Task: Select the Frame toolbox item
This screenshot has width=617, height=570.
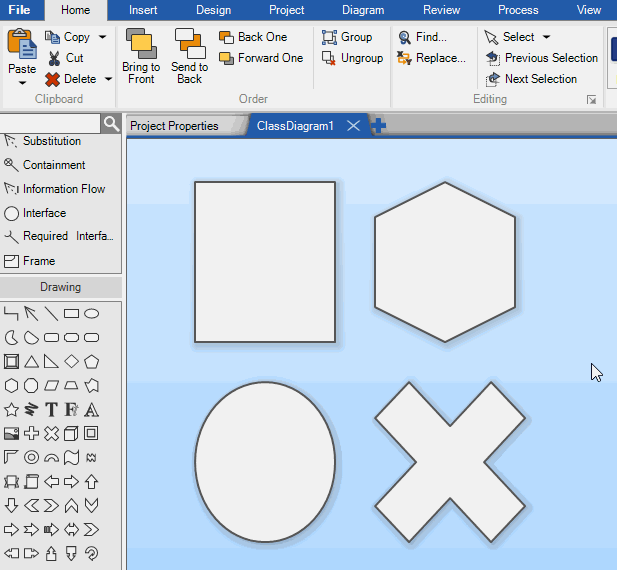Action: pyautogui.click(x=29, y=261)
